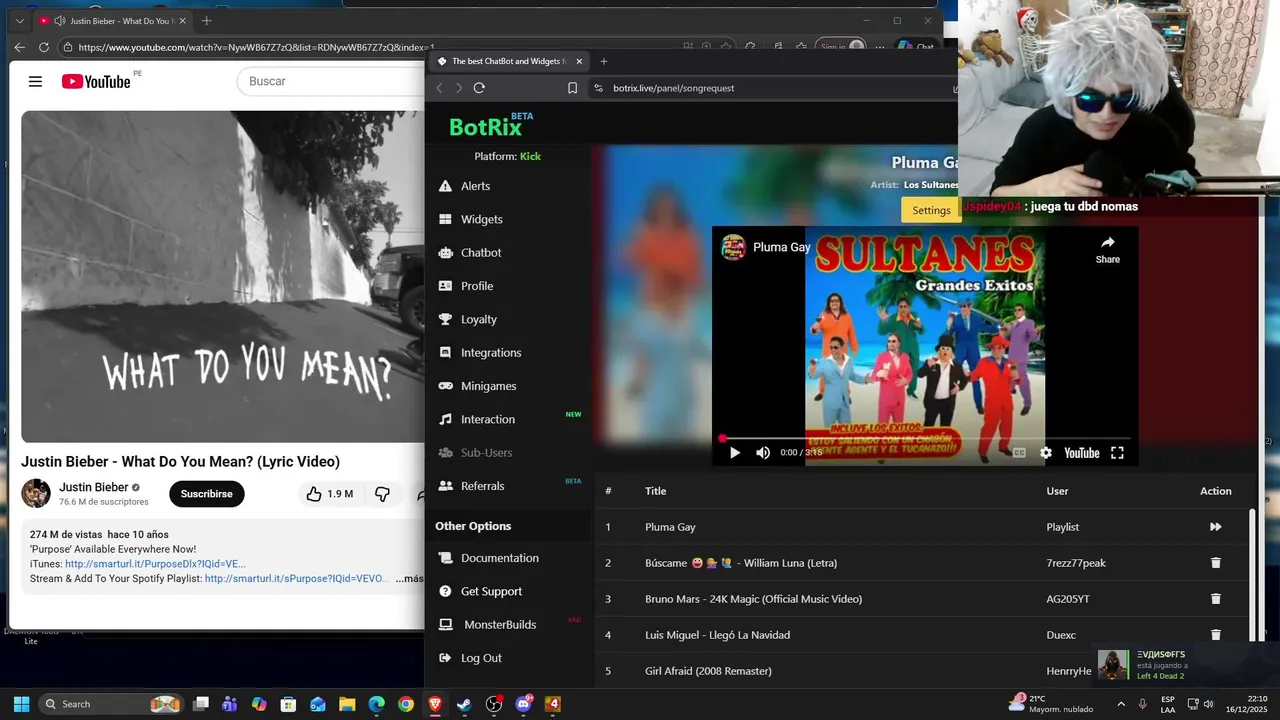Viewport: 1280px width, 720px height.
Task: Open the smarturl iTunes link
Action: [x=155, y=564]
